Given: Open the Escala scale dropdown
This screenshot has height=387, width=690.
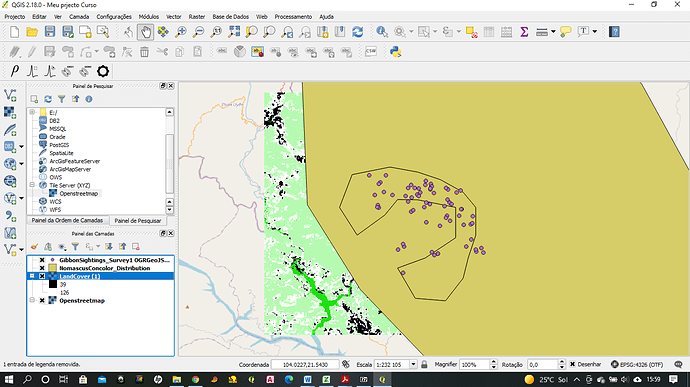Looking at the screenshot, I should coord(413,365).
